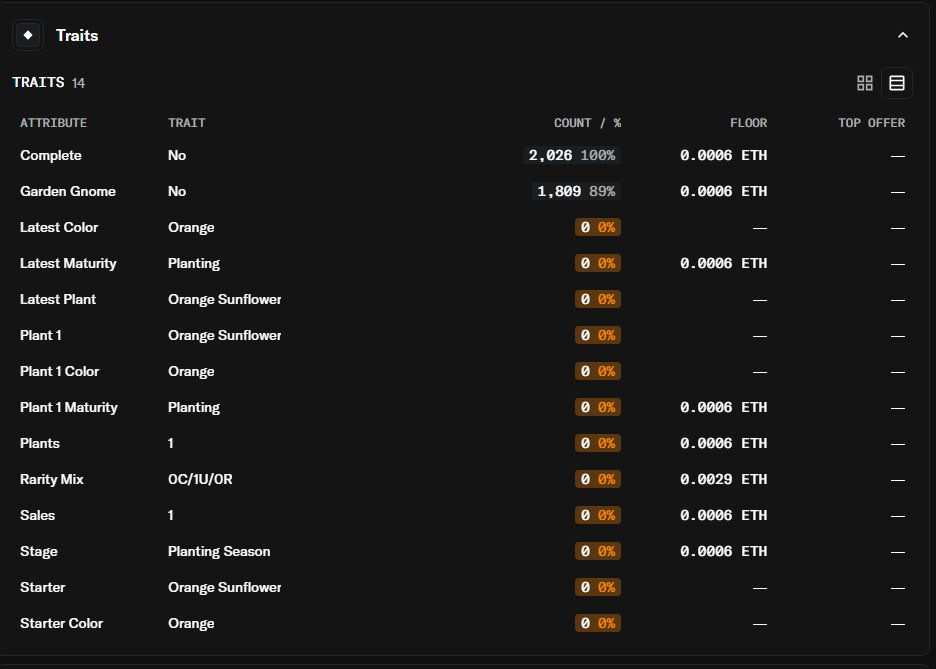Select the Latest Plant attribute label

tap(58, 299)
